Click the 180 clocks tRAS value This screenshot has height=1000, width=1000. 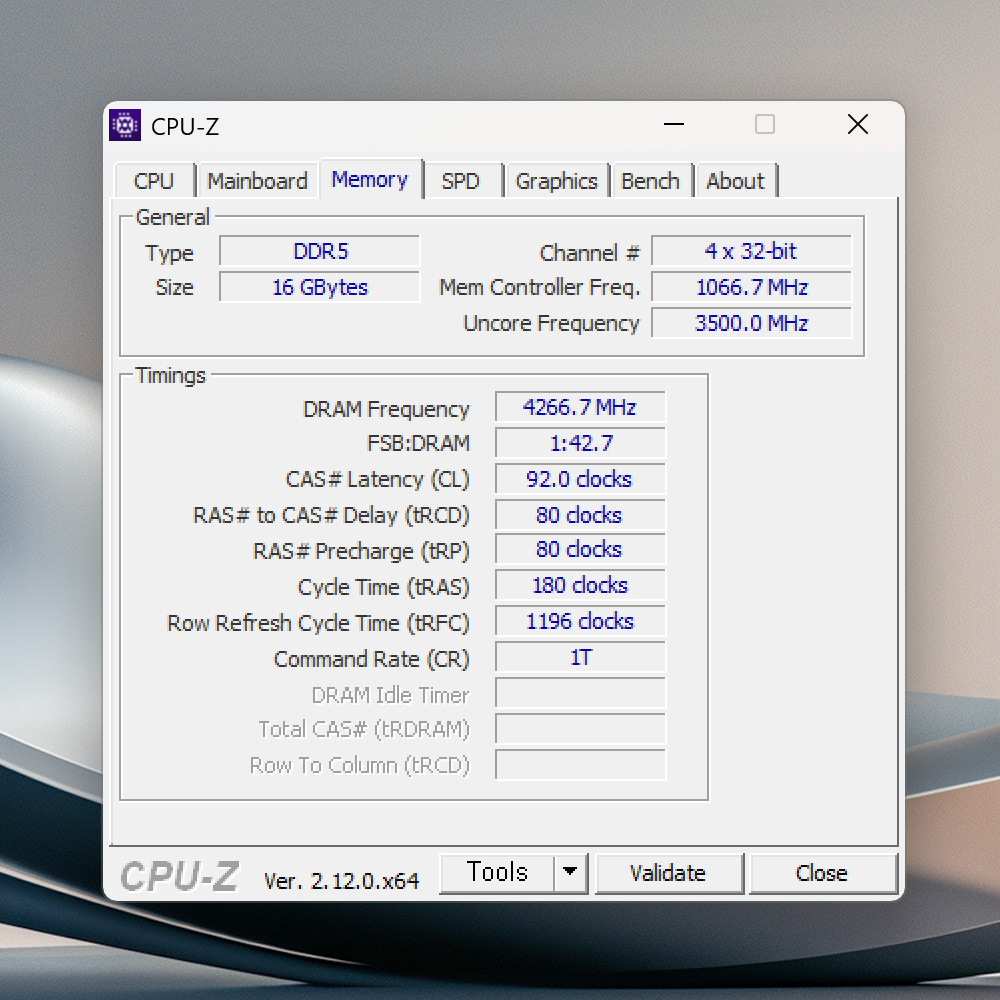click(x=580, y=585)
